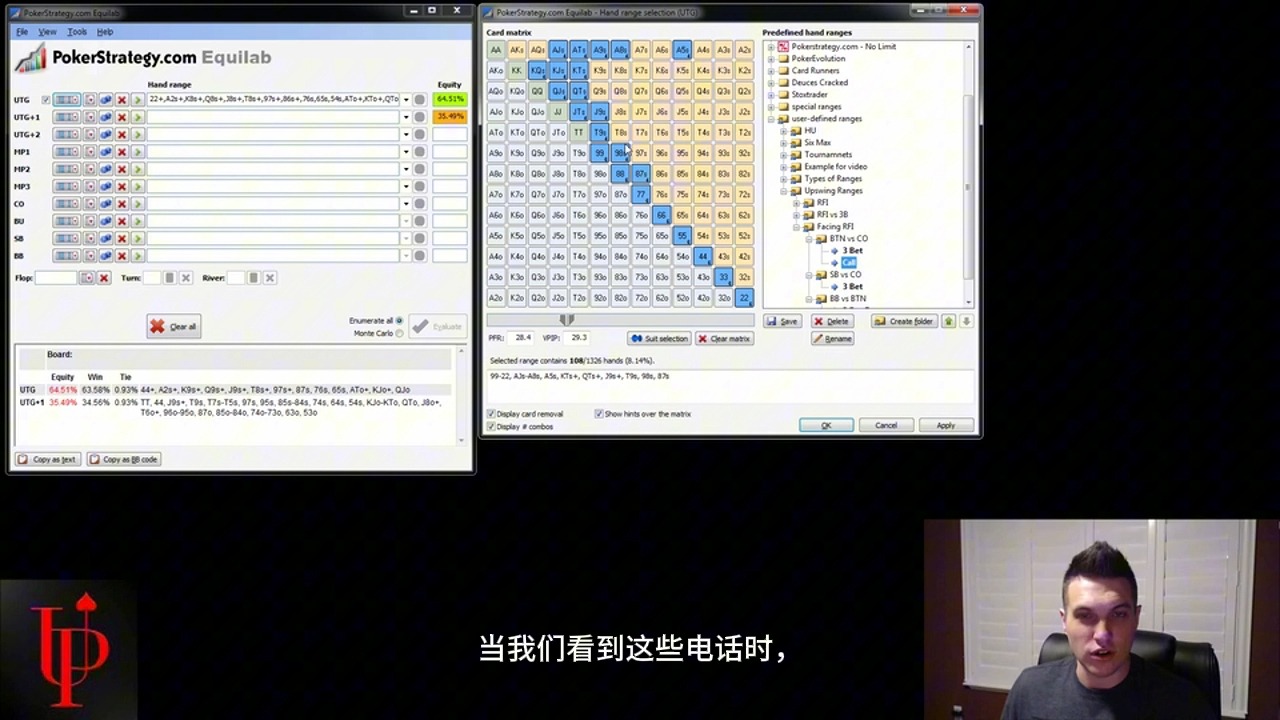Expand the Card Runners folder

coord(771,71)
